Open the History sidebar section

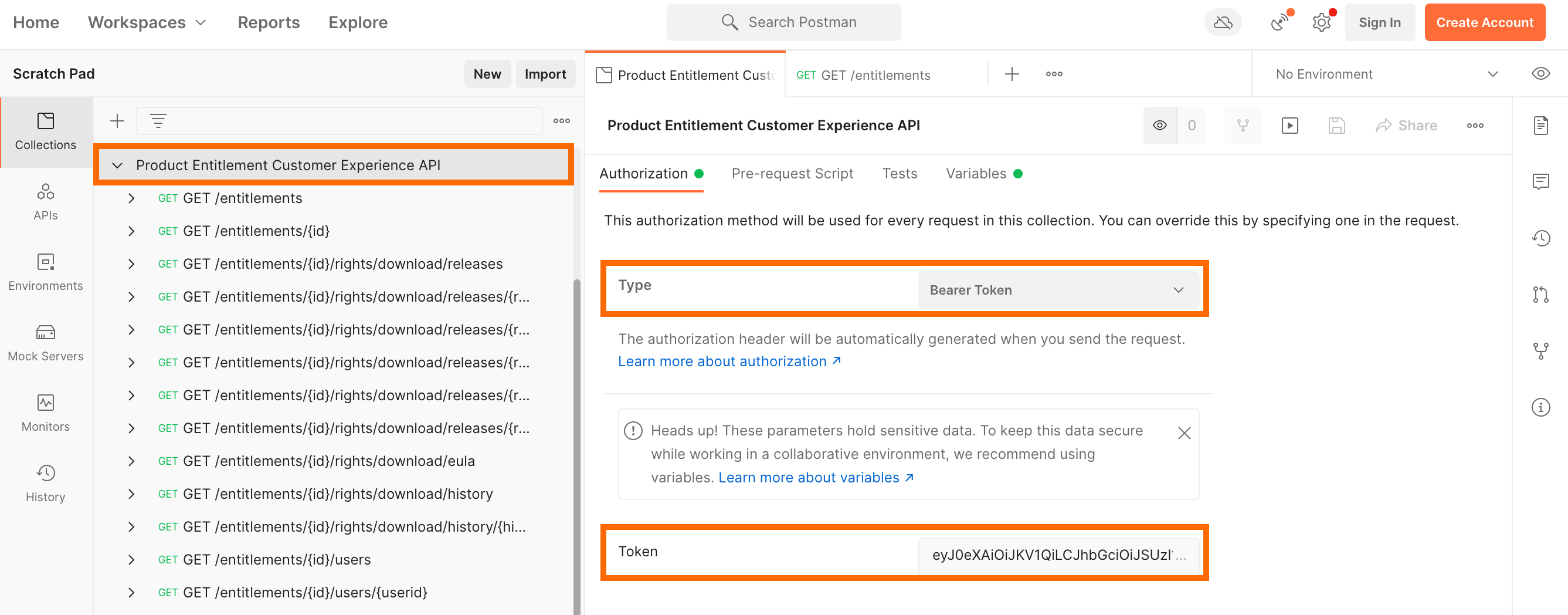tap(46, 484)
